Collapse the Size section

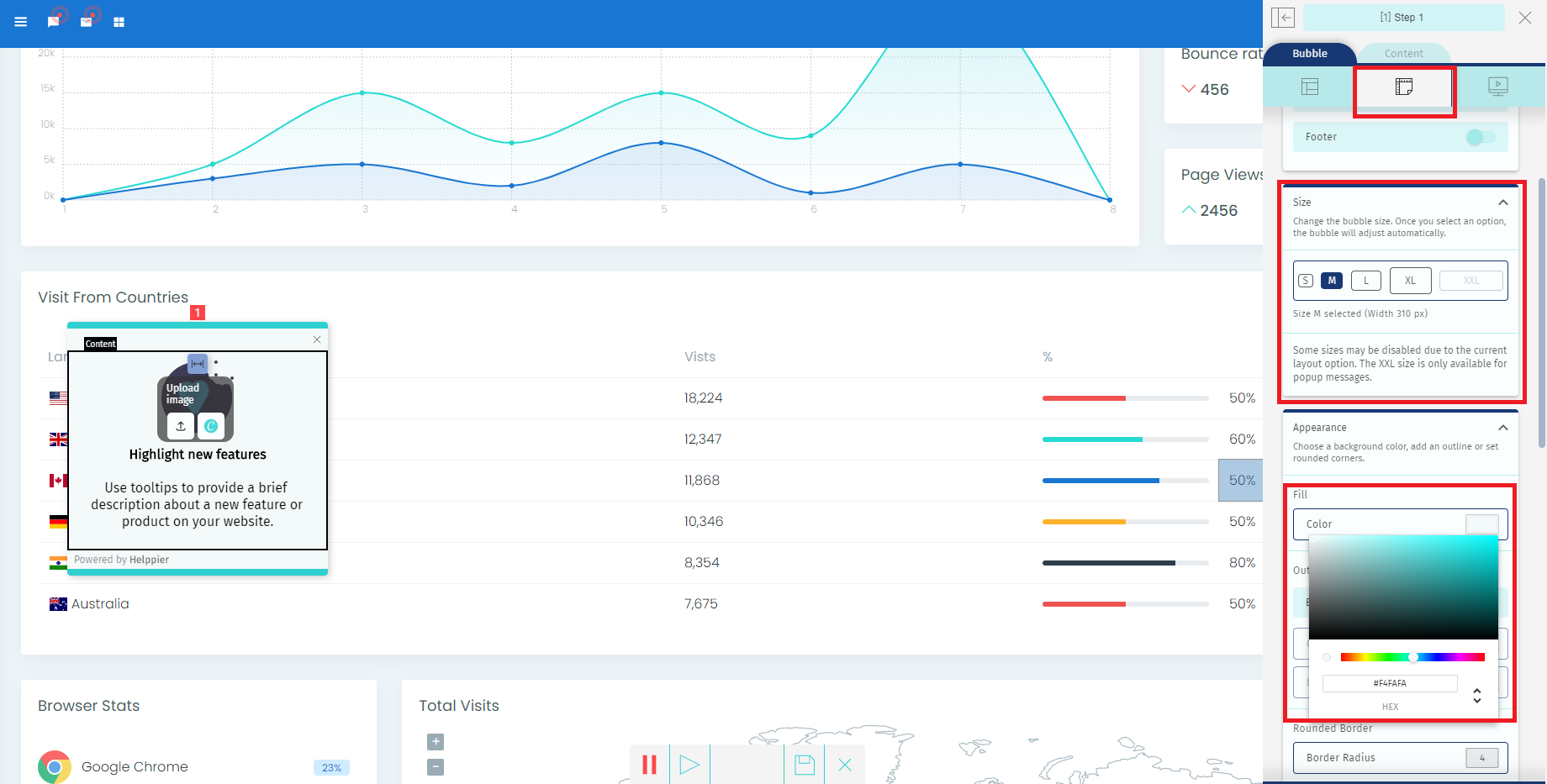tap(1502, 203)
